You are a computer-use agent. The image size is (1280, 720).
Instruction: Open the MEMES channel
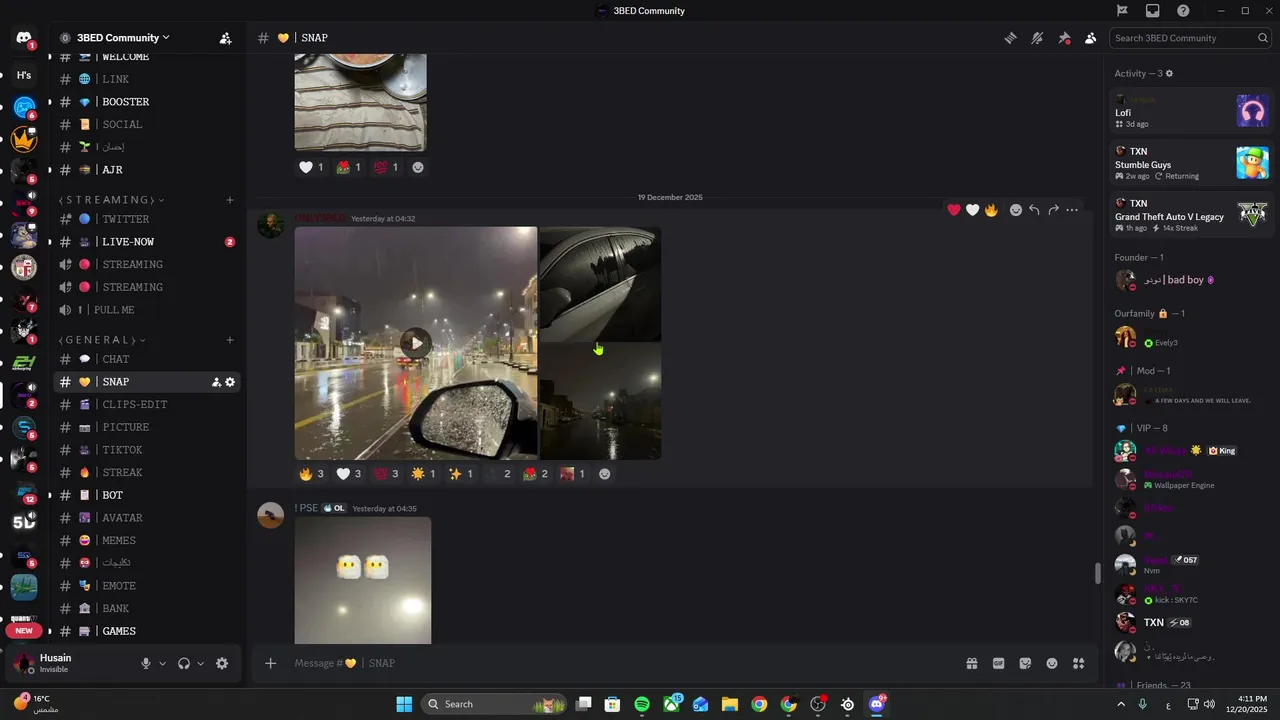click(147, 540)
